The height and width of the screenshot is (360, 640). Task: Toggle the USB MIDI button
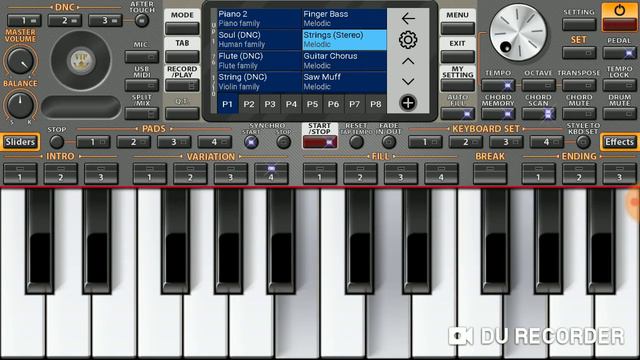point(142,85)
